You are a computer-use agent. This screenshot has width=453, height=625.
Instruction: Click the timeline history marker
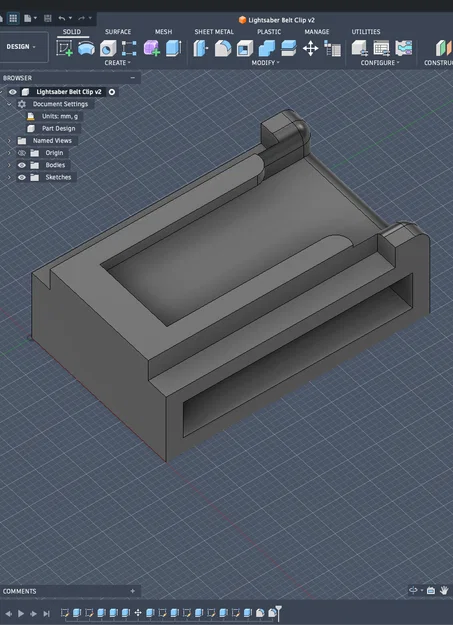point(279,611)
